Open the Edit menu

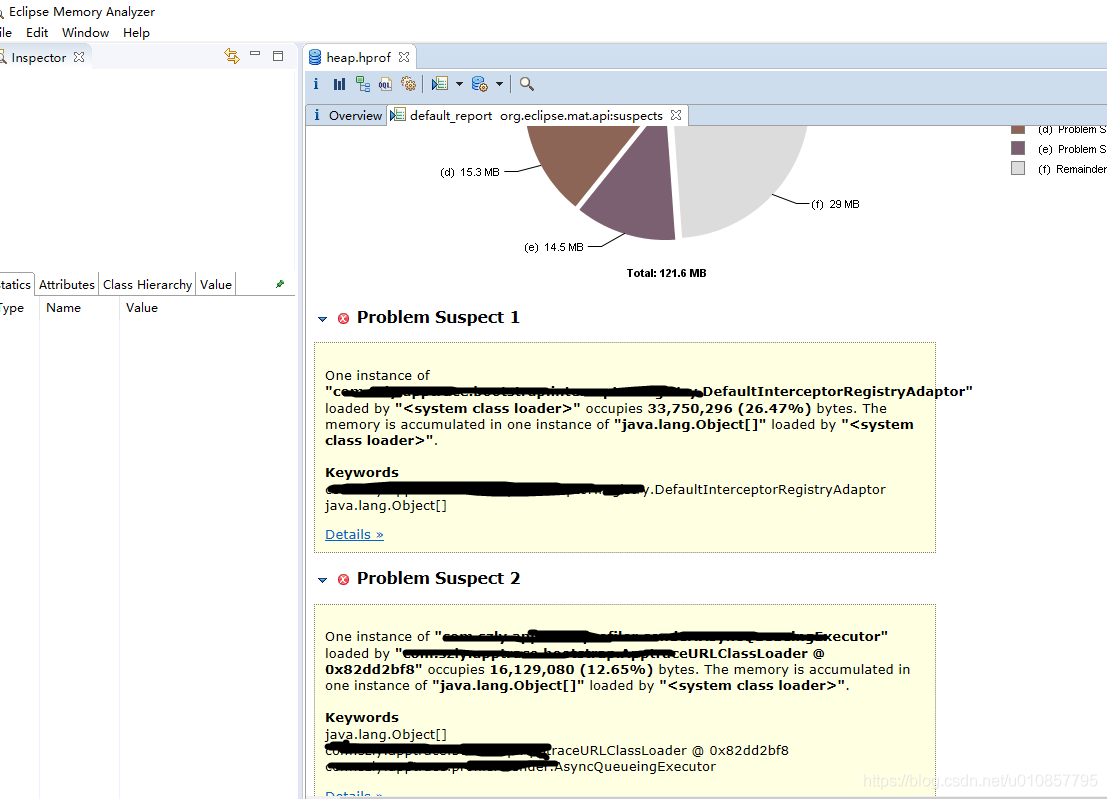(x=37, y=32)
